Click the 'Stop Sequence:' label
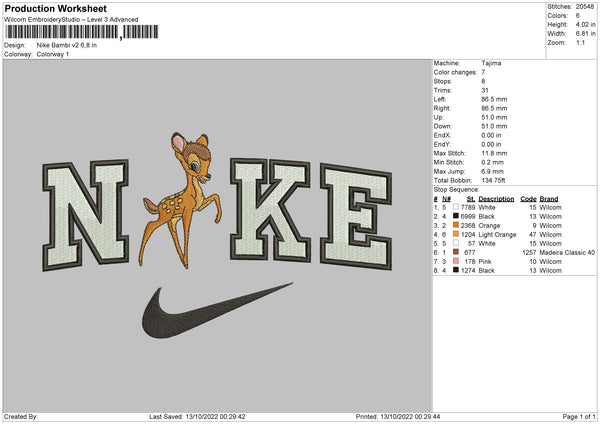Image resolution: width=600 pixels, height=424 pixels. click(x=456, y=189)
